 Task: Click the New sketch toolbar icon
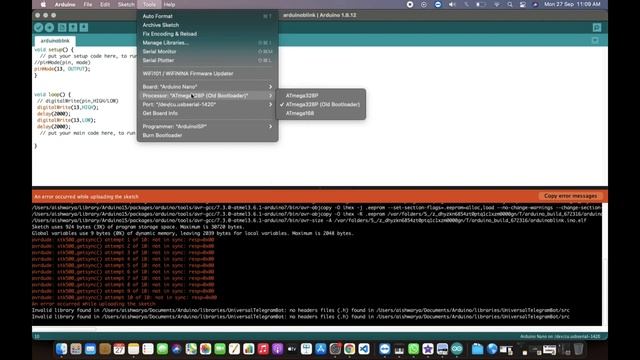coord(62,27)
